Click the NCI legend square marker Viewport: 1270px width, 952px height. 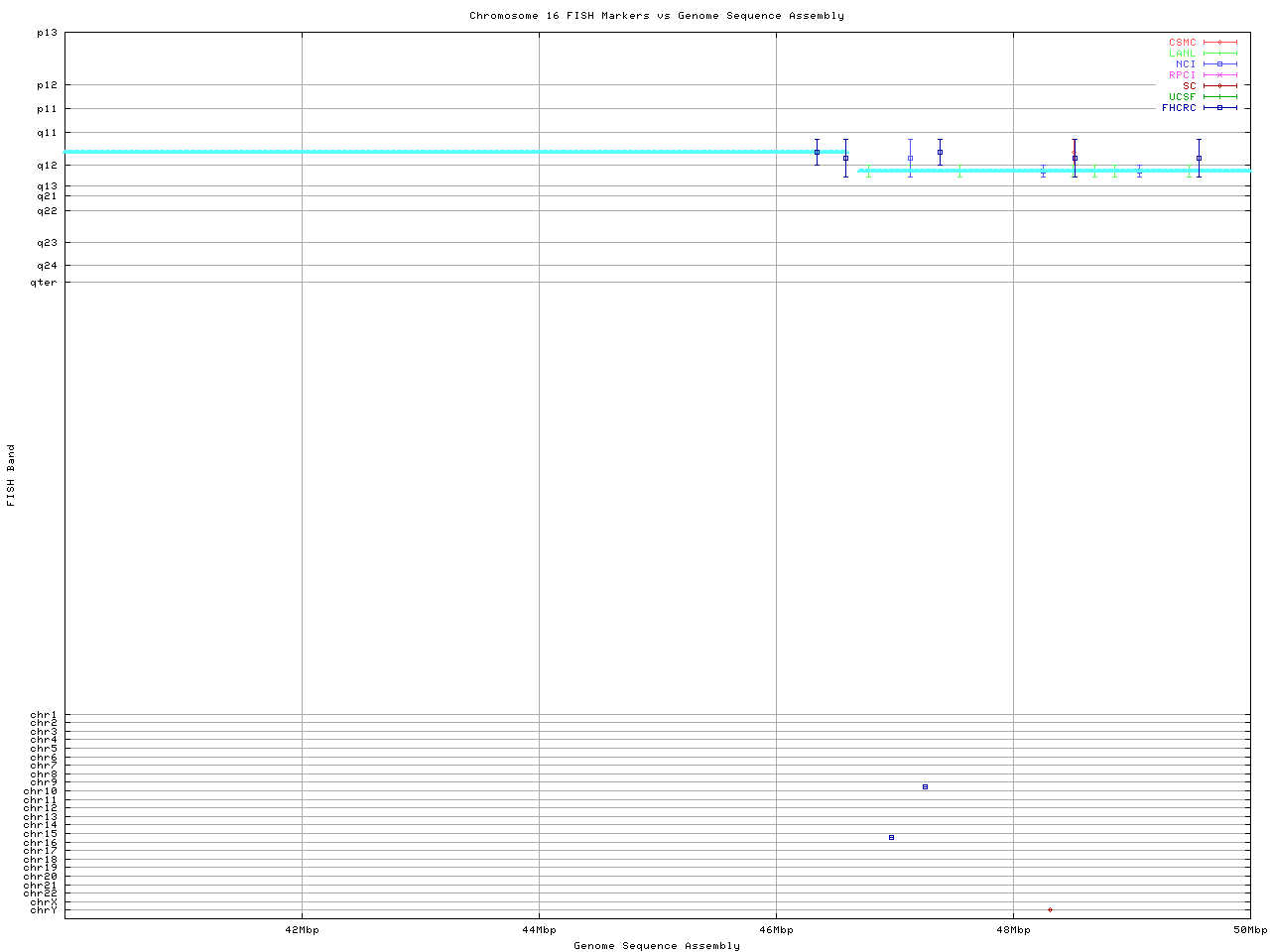coord(1219,64)
